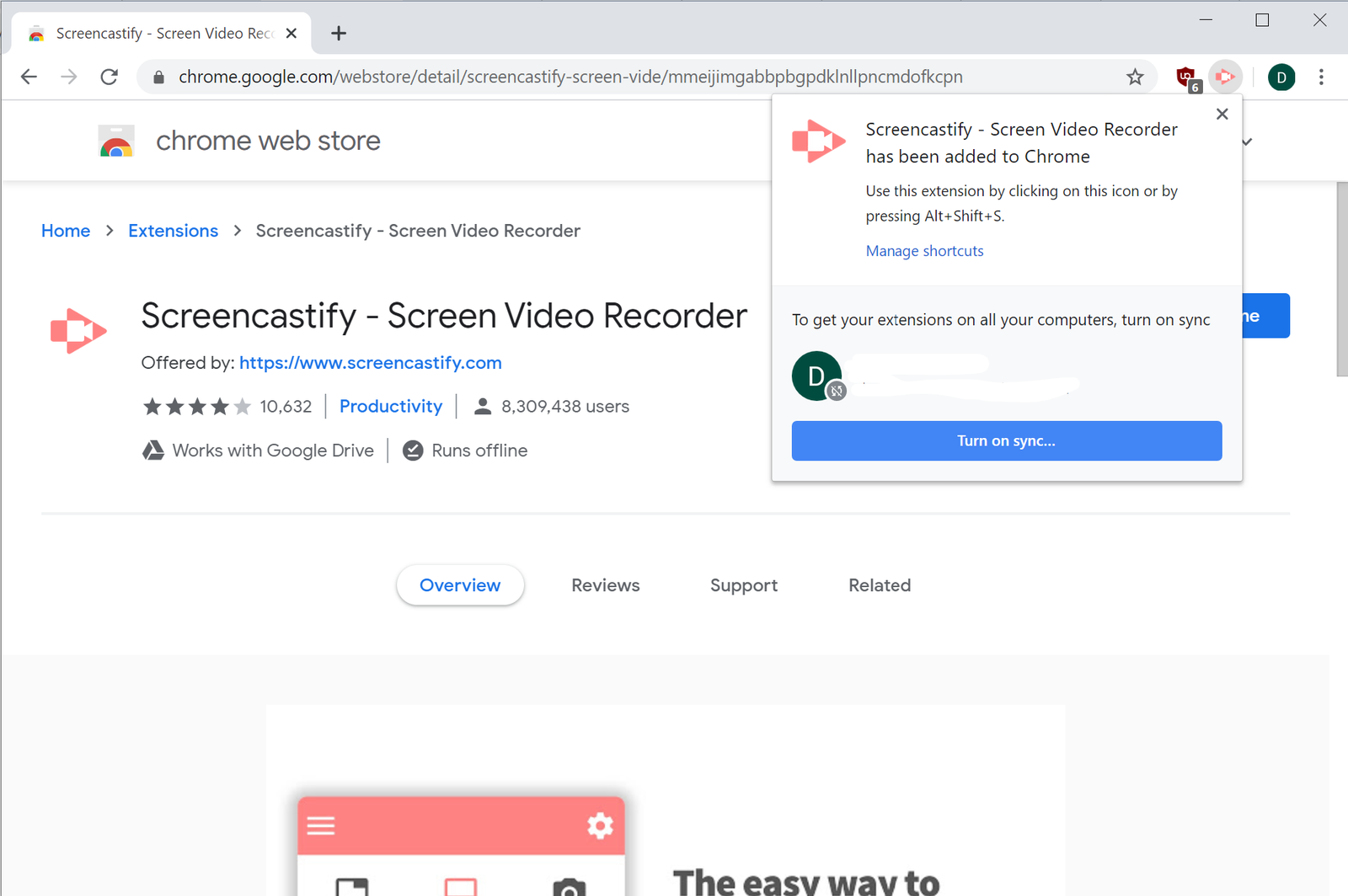The height and width of the screenshot is (896, 1348).
Task: Click the address bar URL field
Action: pos(570,77)
